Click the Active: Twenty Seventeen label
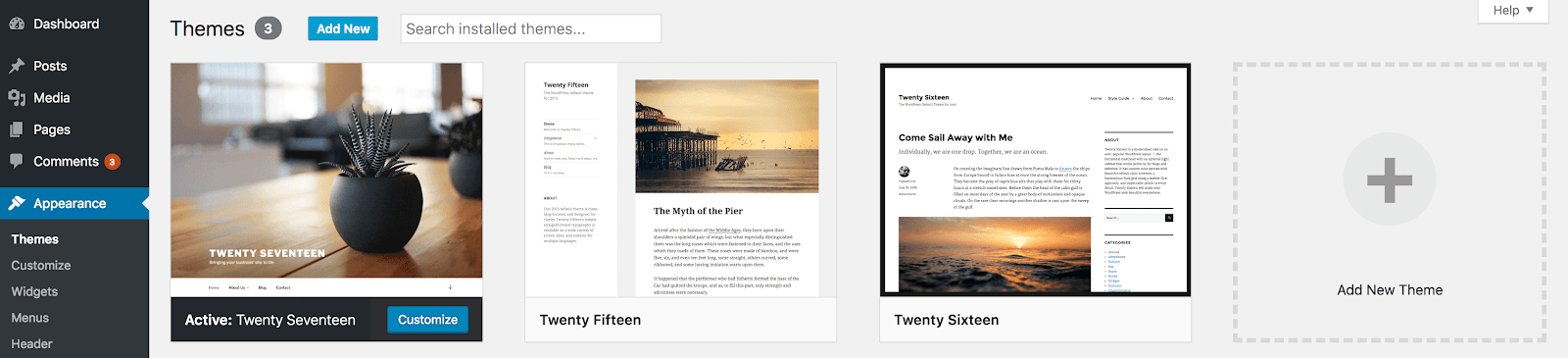The width and height of the screenshot is (1568, 358). (270, 320)
